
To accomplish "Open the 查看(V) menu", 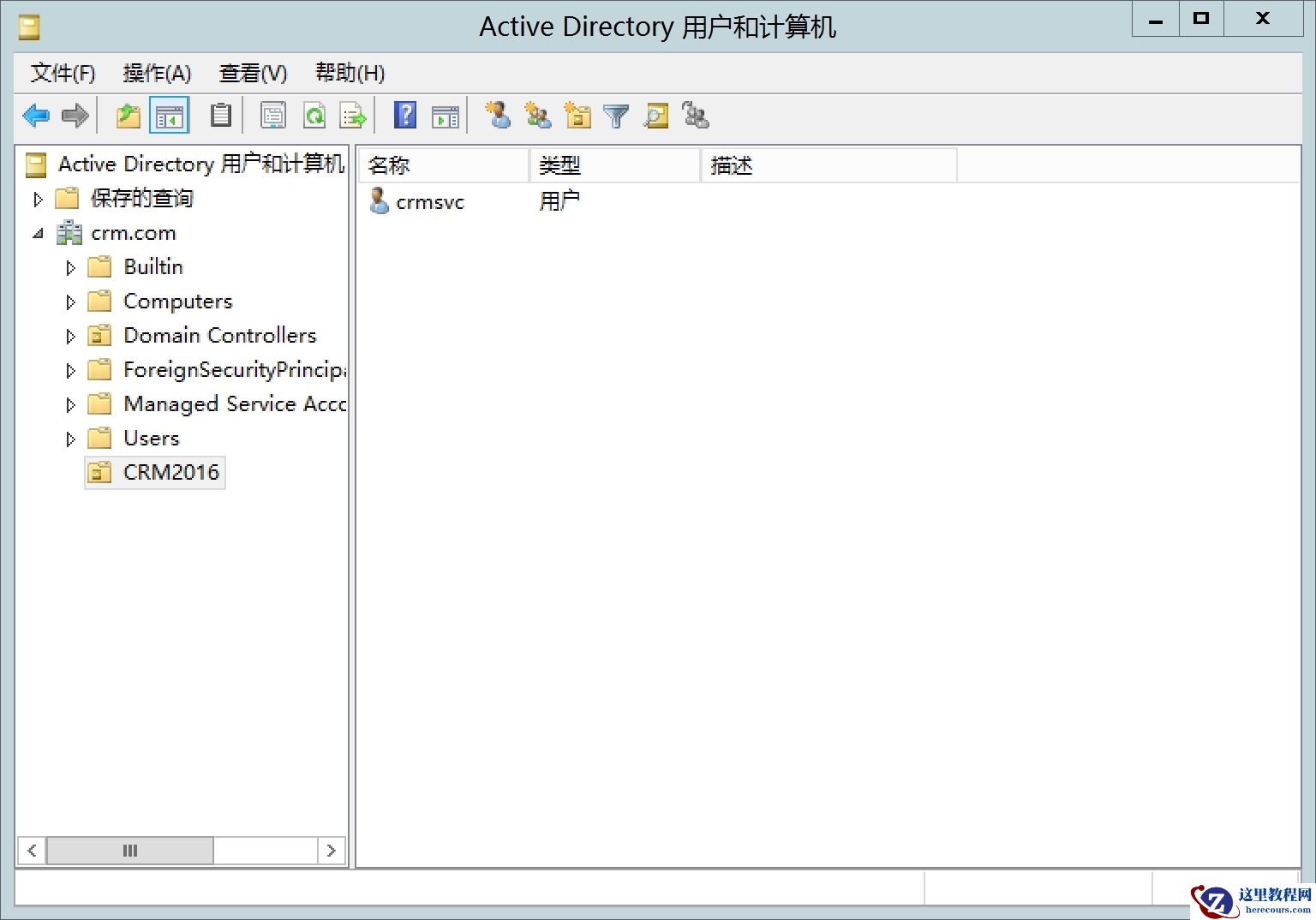I will tap(252, 73).
